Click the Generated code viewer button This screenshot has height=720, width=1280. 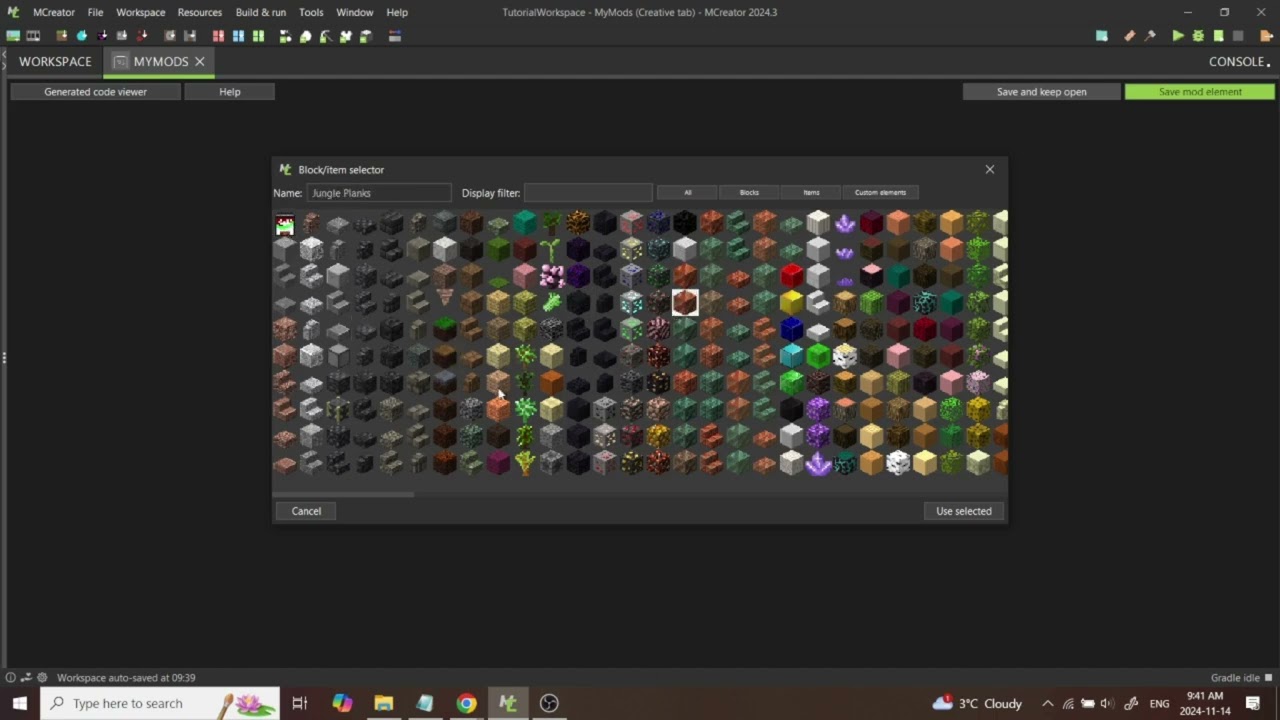tap(95, 91)
